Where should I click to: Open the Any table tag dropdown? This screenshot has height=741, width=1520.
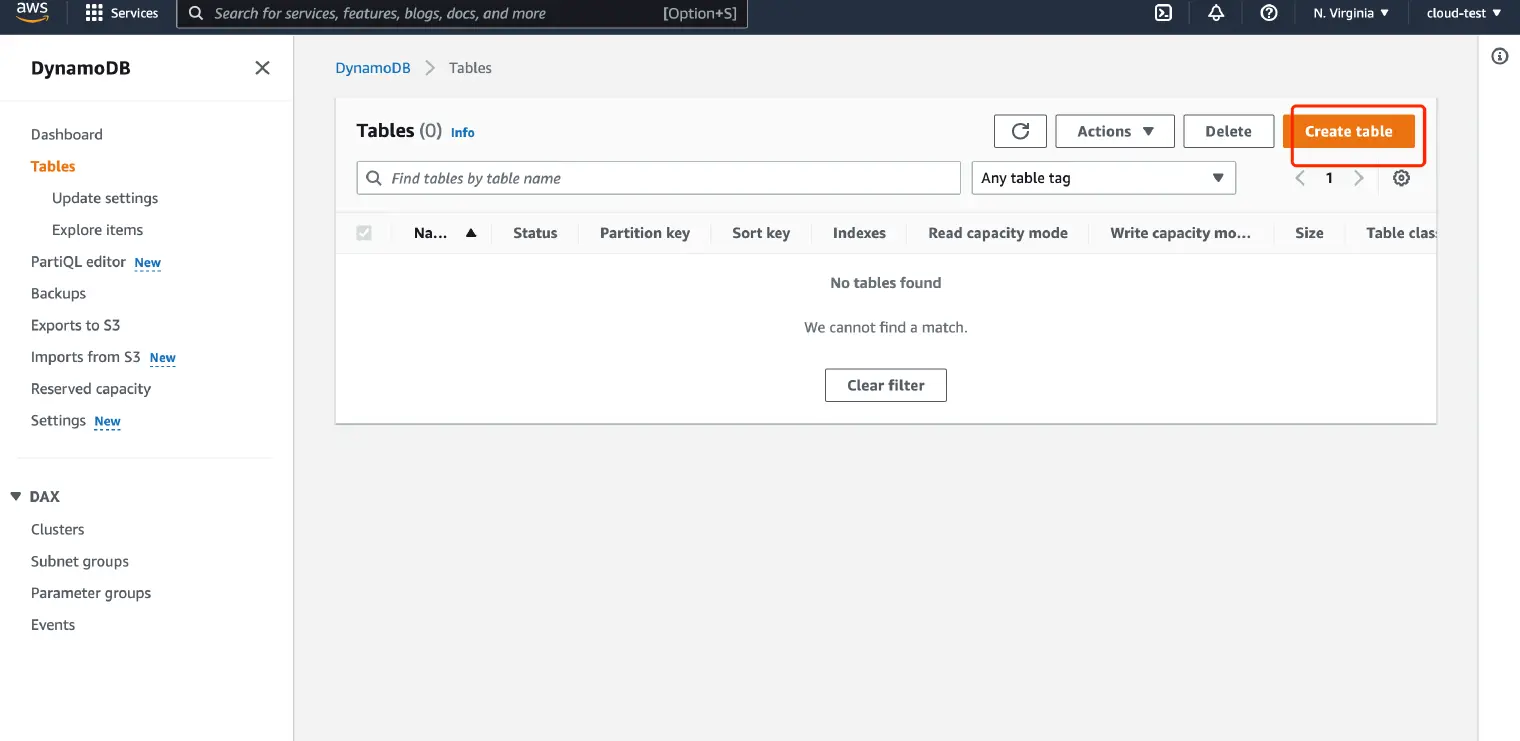click(x=1103, y=178)
